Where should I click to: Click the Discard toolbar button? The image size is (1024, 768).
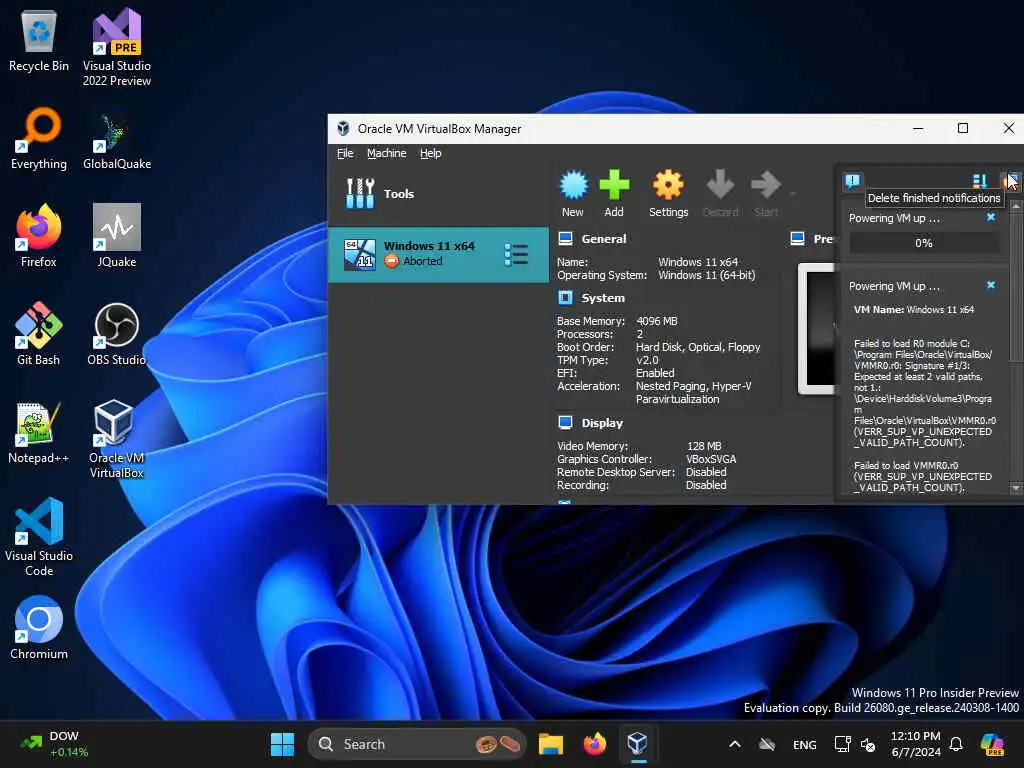pos(720,194)
